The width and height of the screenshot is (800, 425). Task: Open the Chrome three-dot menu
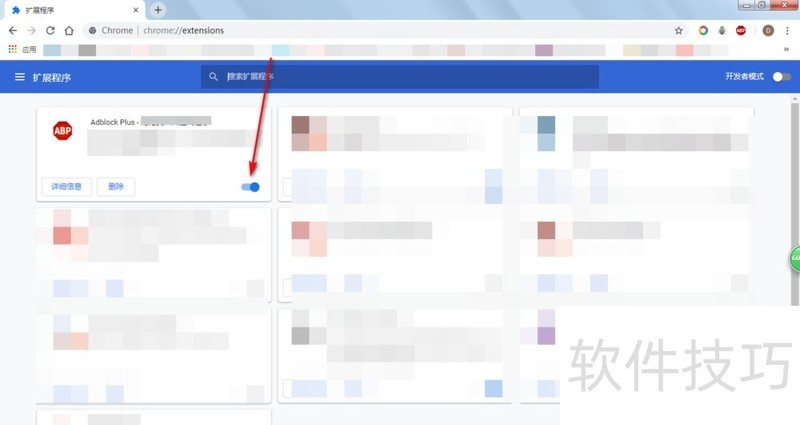(787, 31)
